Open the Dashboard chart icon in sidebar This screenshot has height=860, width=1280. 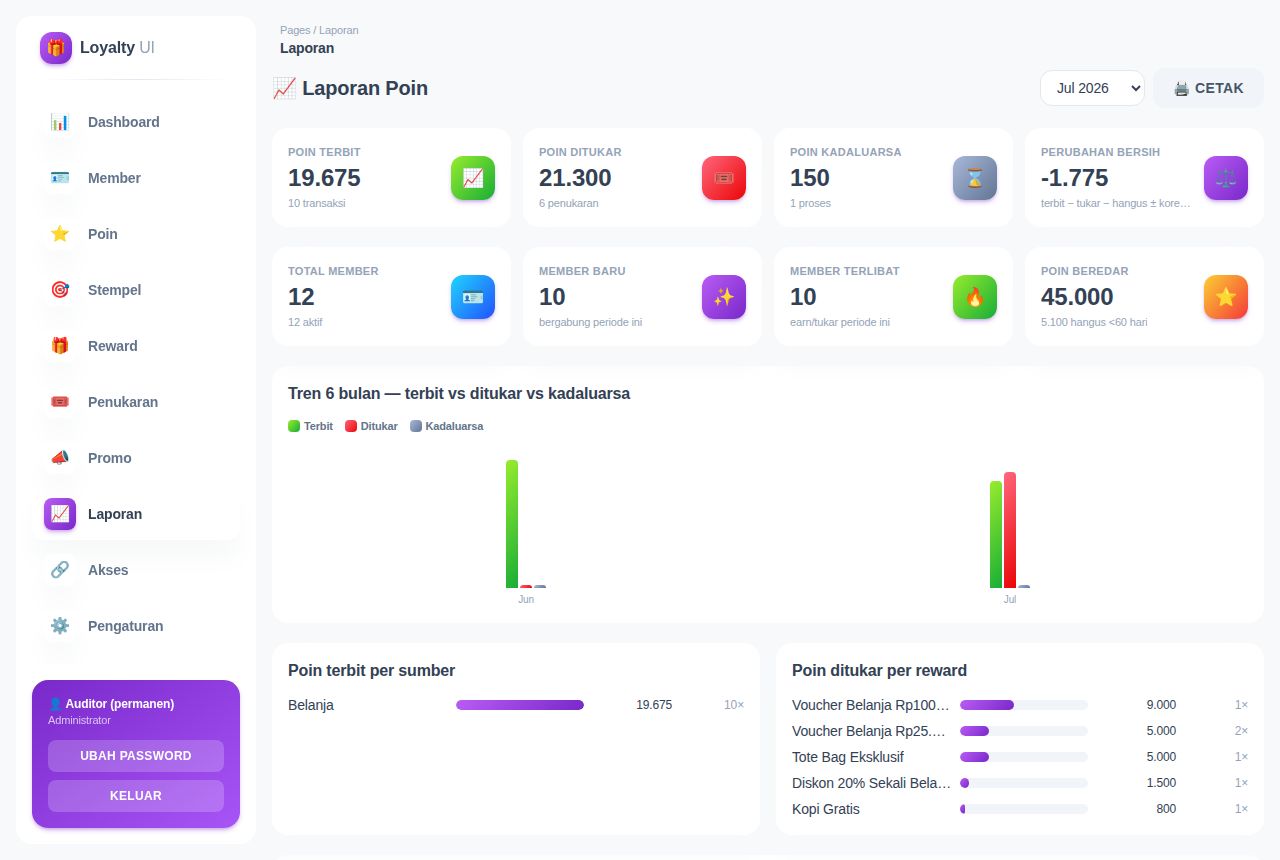(60, 122)
